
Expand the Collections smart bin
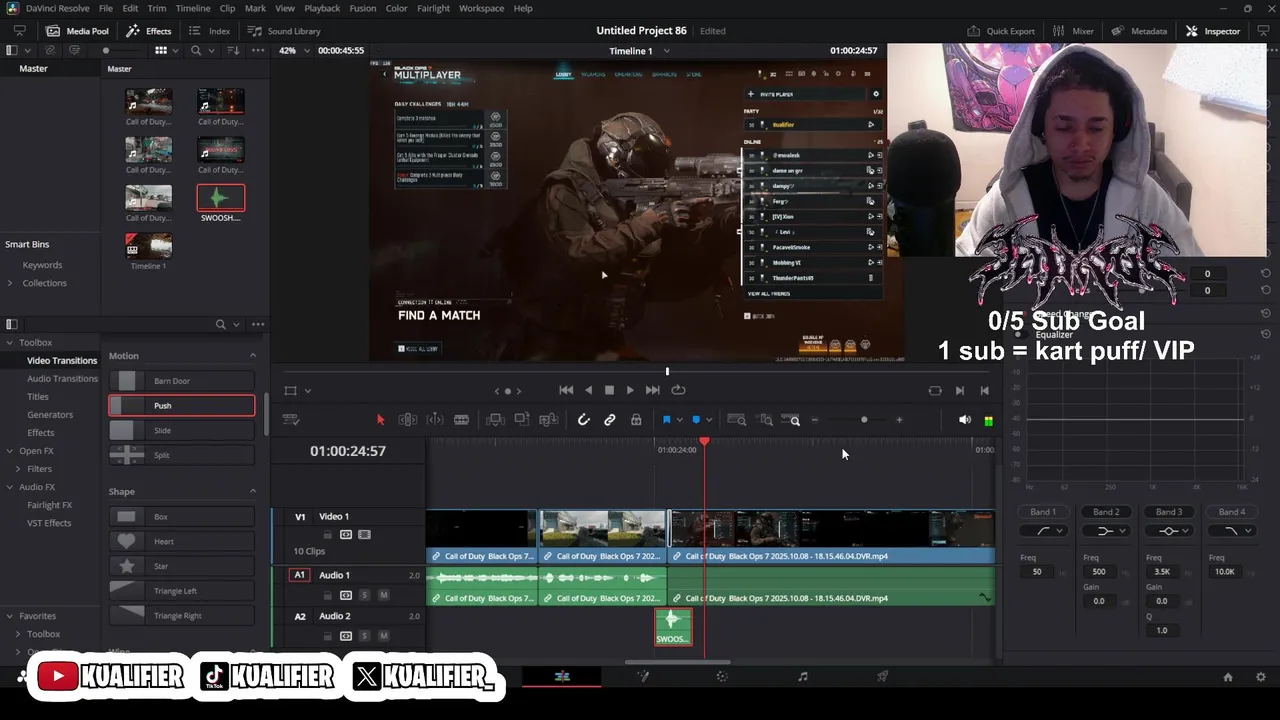tap(9, 283)
